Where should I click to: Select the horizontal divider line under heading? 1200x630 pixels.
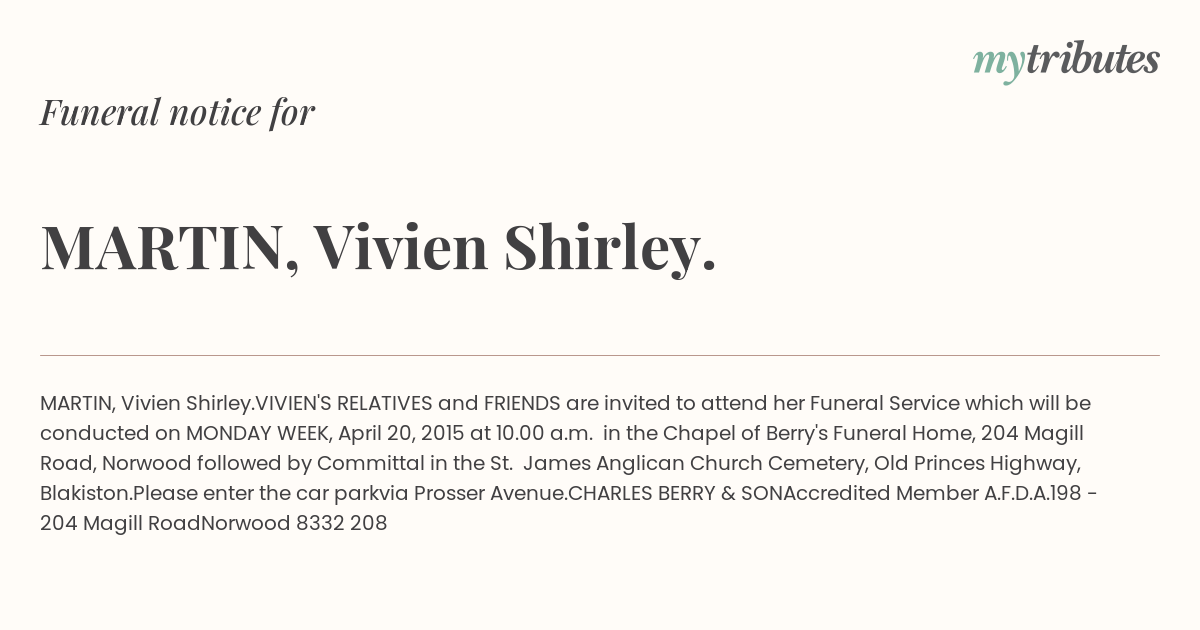(600, 355)
